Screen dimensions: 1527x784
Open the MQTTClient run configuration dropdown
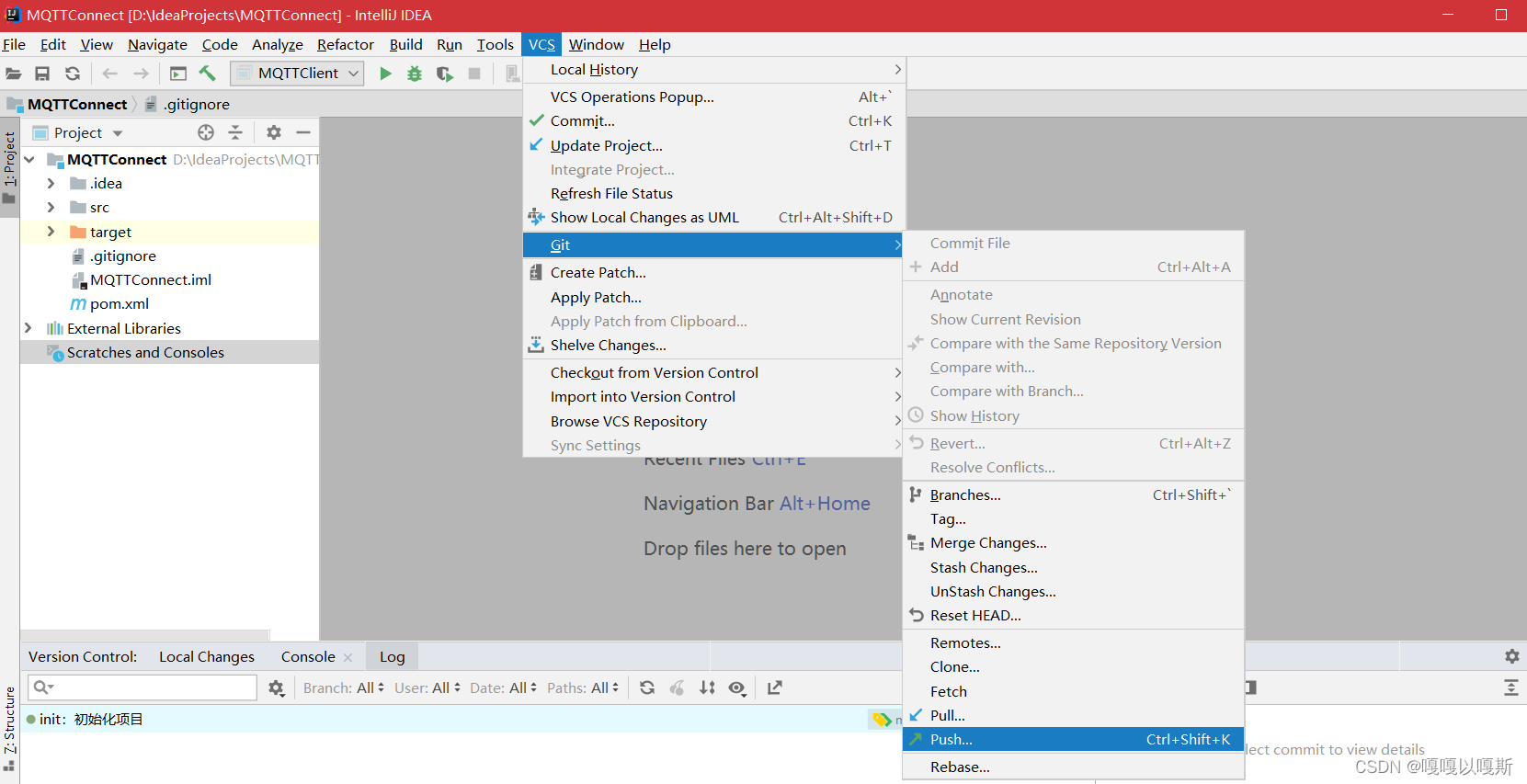[x=297, y=74]
